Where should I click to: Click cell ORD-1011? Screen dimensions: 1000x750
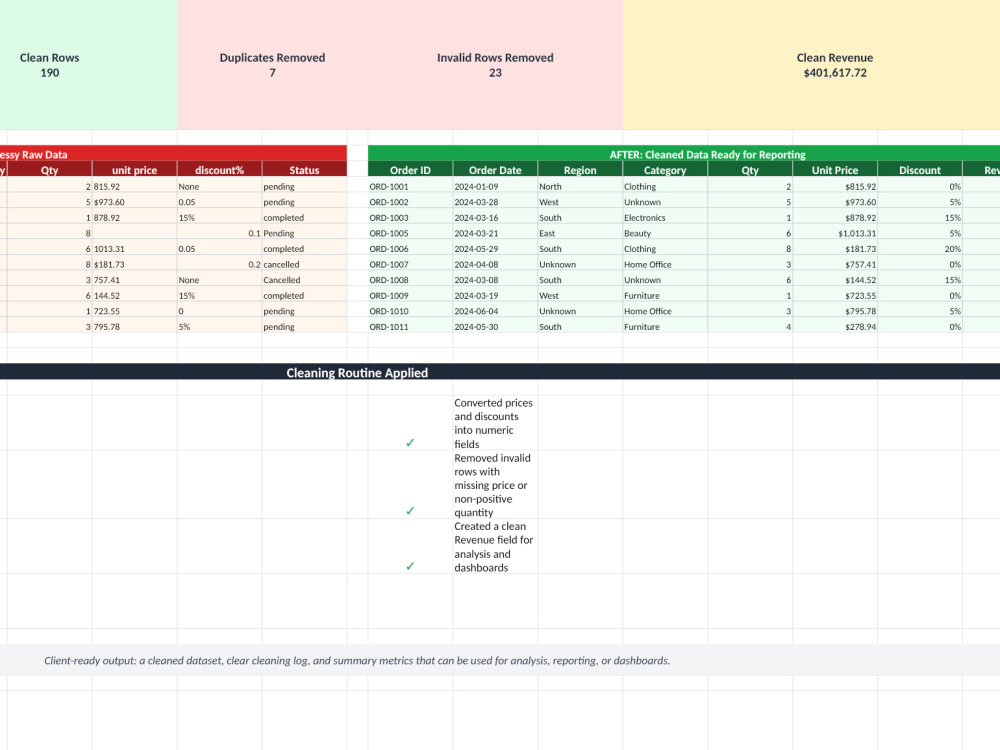tap(410, 326)
